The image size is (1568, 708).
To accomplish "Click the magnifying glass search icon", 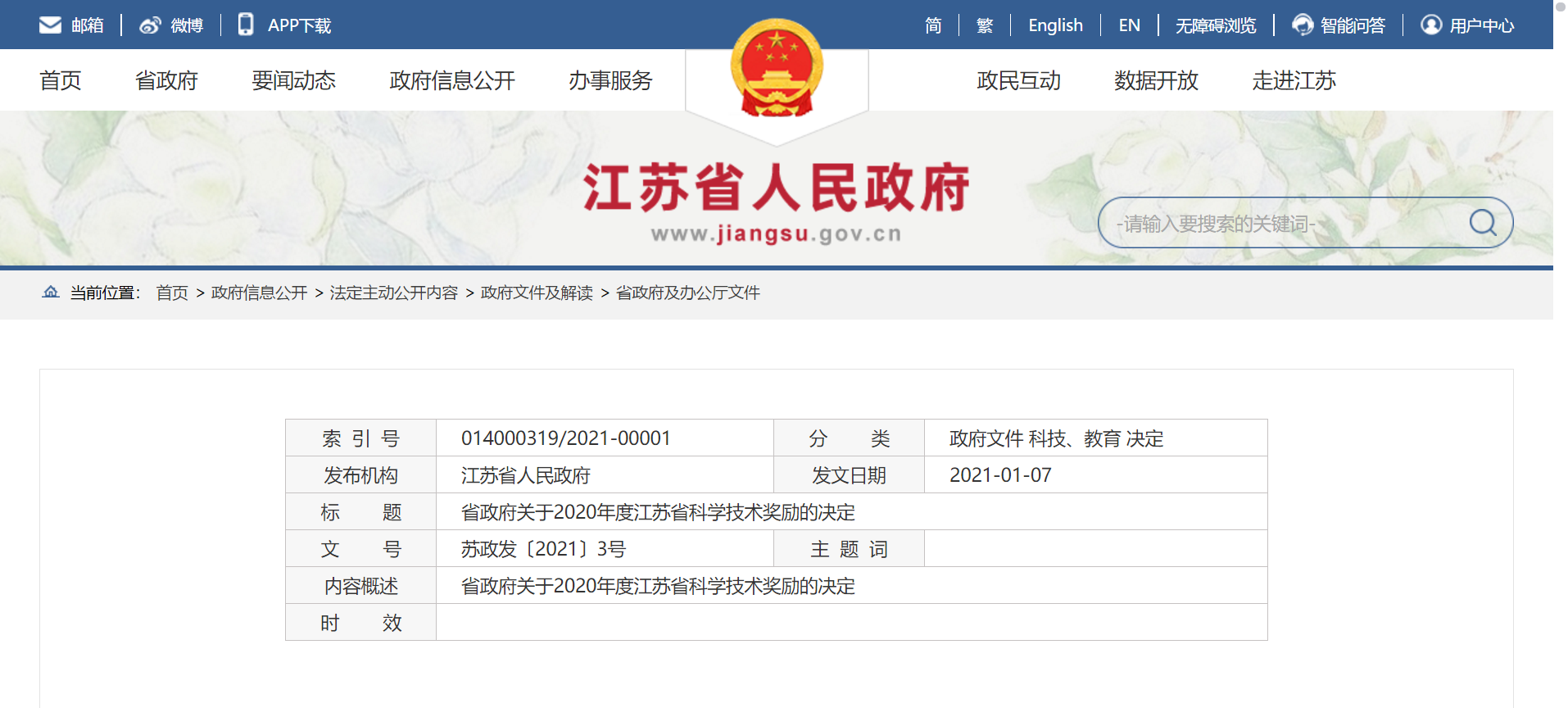I will pyautogui.click(x=1482, y=222).
